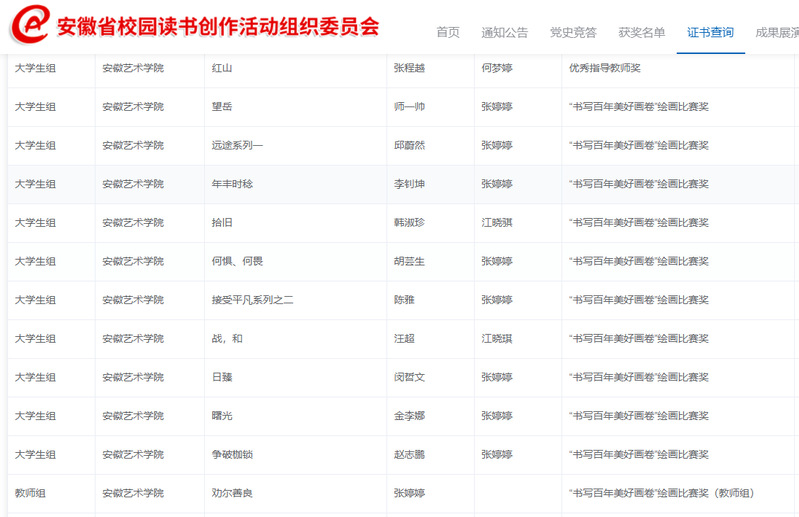Click the 远途系列一 entry
799x517 pixels.
[237, 146]
